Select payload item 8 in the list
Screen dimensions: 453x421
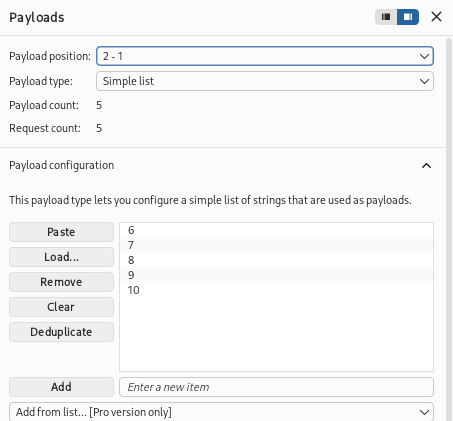coord(276,260)
